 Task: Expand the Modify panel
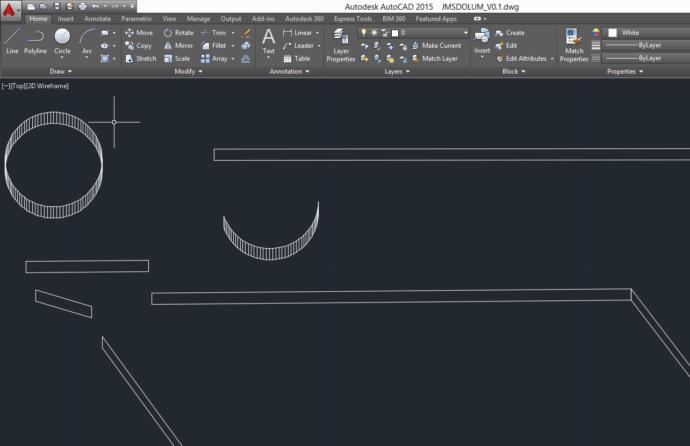188,71
